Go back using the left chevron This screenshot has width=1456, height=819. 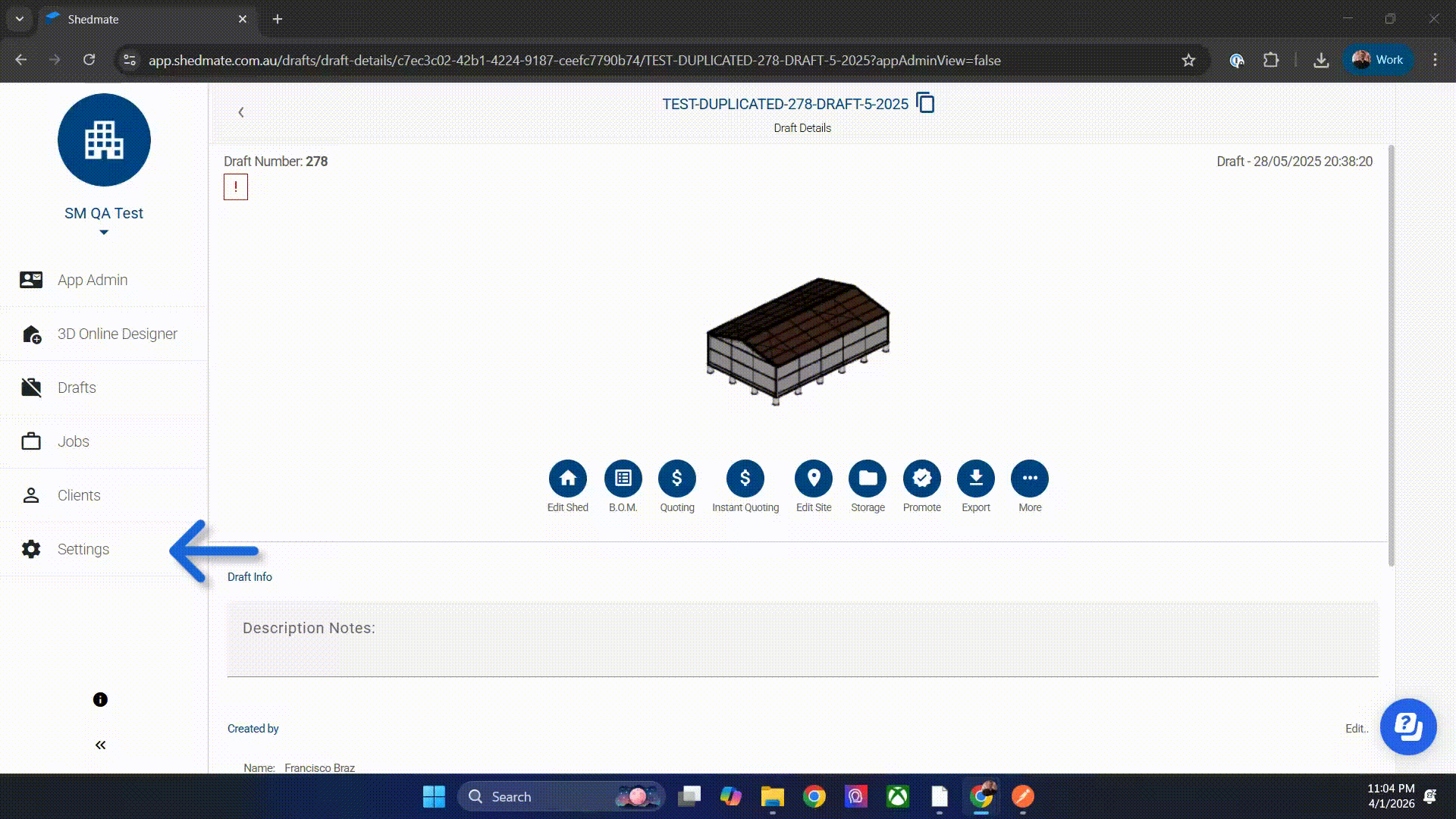point(241,112)
